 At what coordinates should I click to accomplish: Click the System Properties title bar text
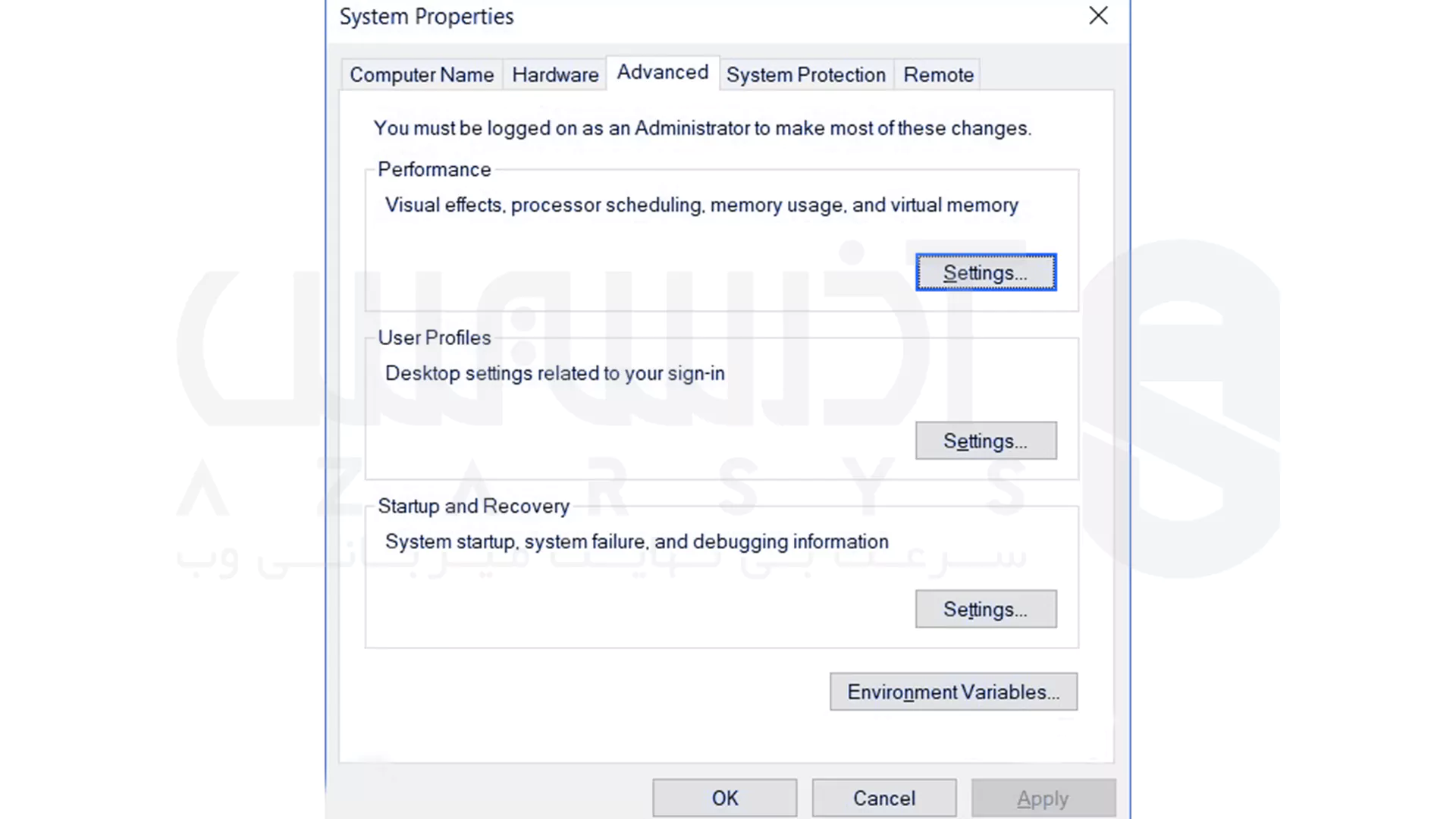click(x=426, y=17)
